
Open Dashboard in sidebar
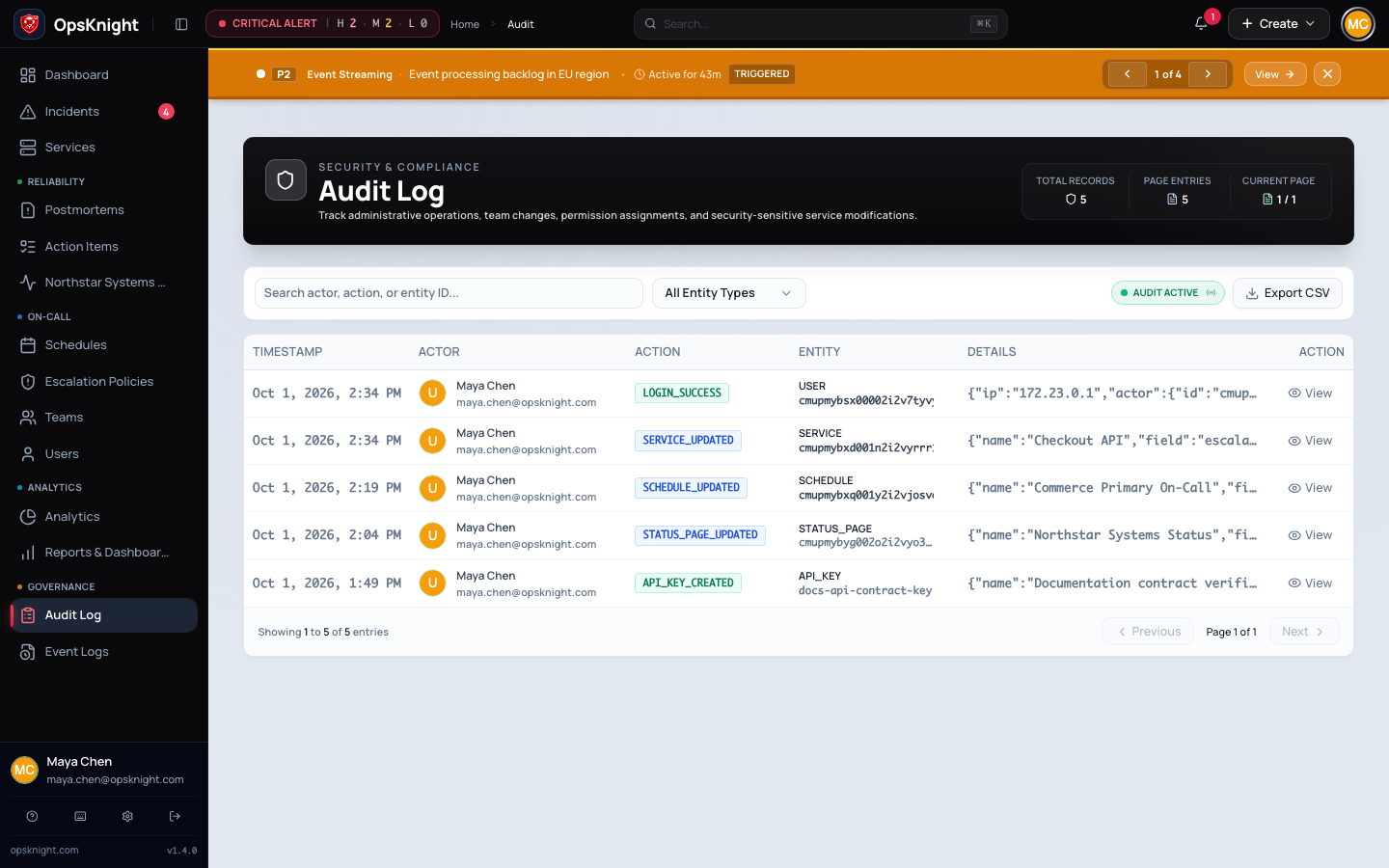point(103,75)
